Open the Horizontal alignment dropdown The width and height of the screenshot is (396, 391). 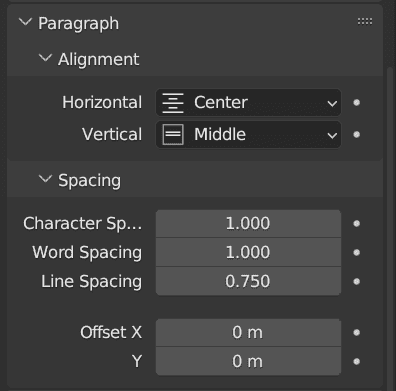tap(248, 102)
